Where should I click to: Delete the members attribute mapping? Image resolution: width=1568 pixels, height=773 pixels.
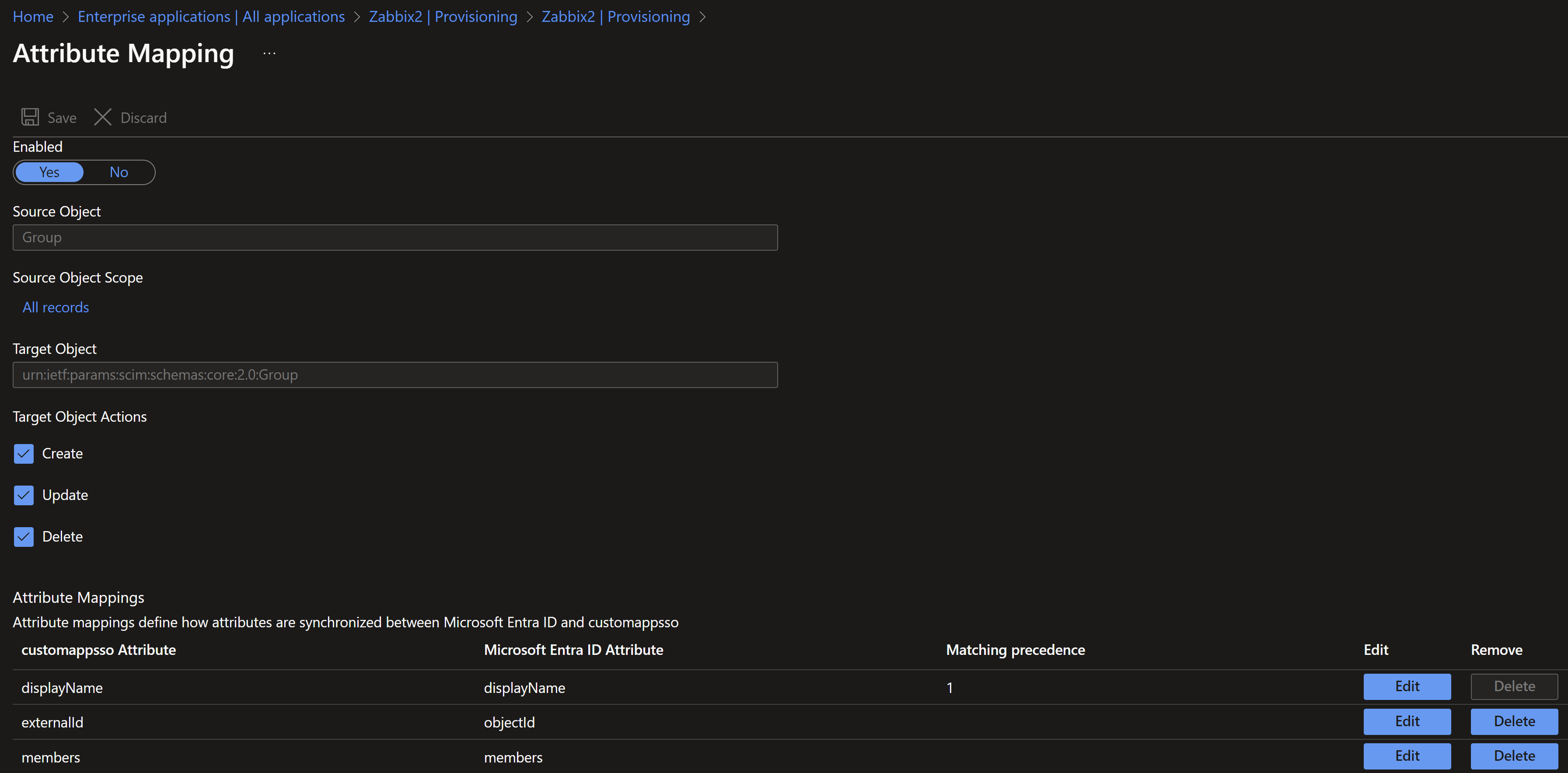(x=1514, y=756)
